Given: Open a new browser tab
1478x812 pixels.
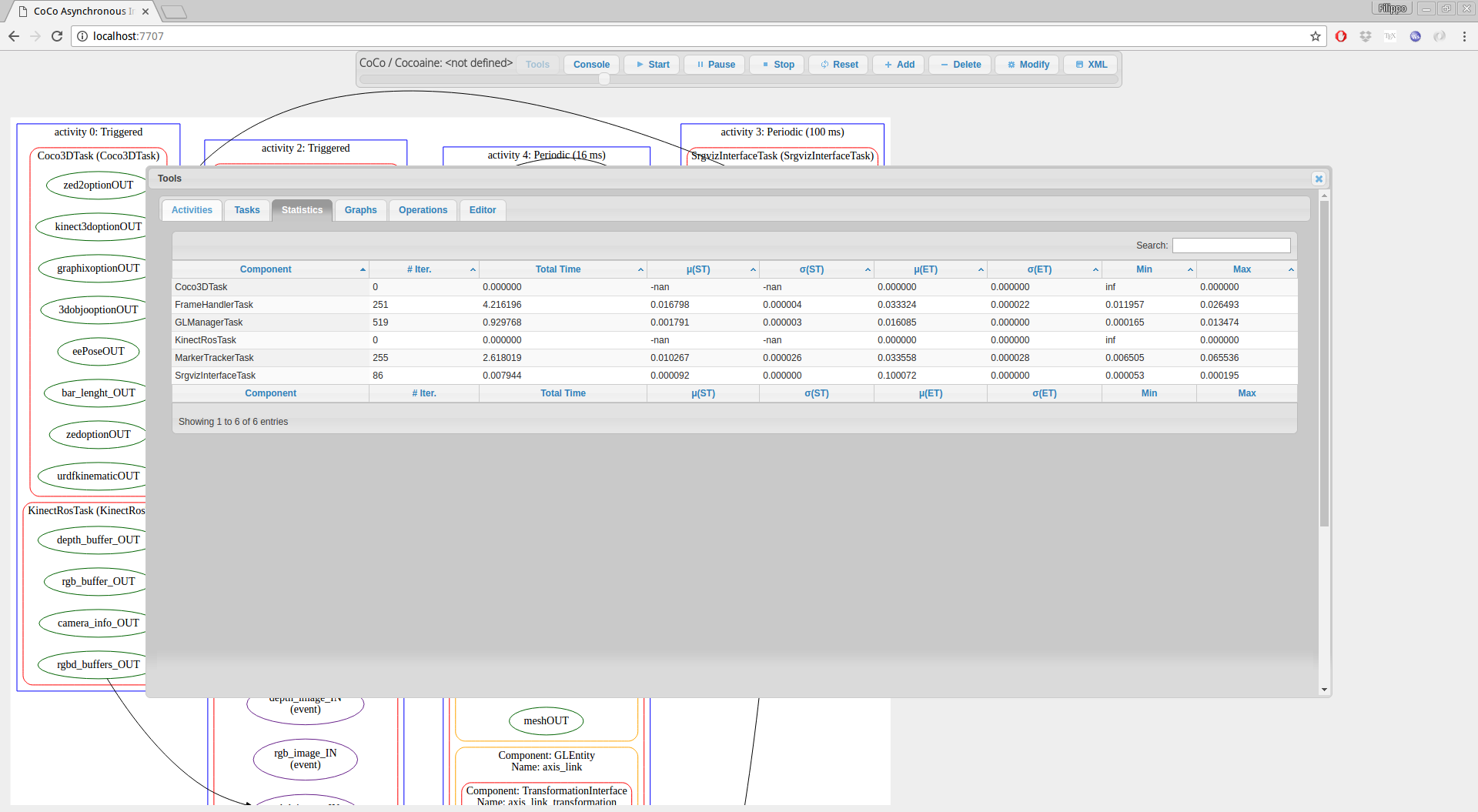Looking at the screenshot, I should pyautogui.click(x=174, y=12).
